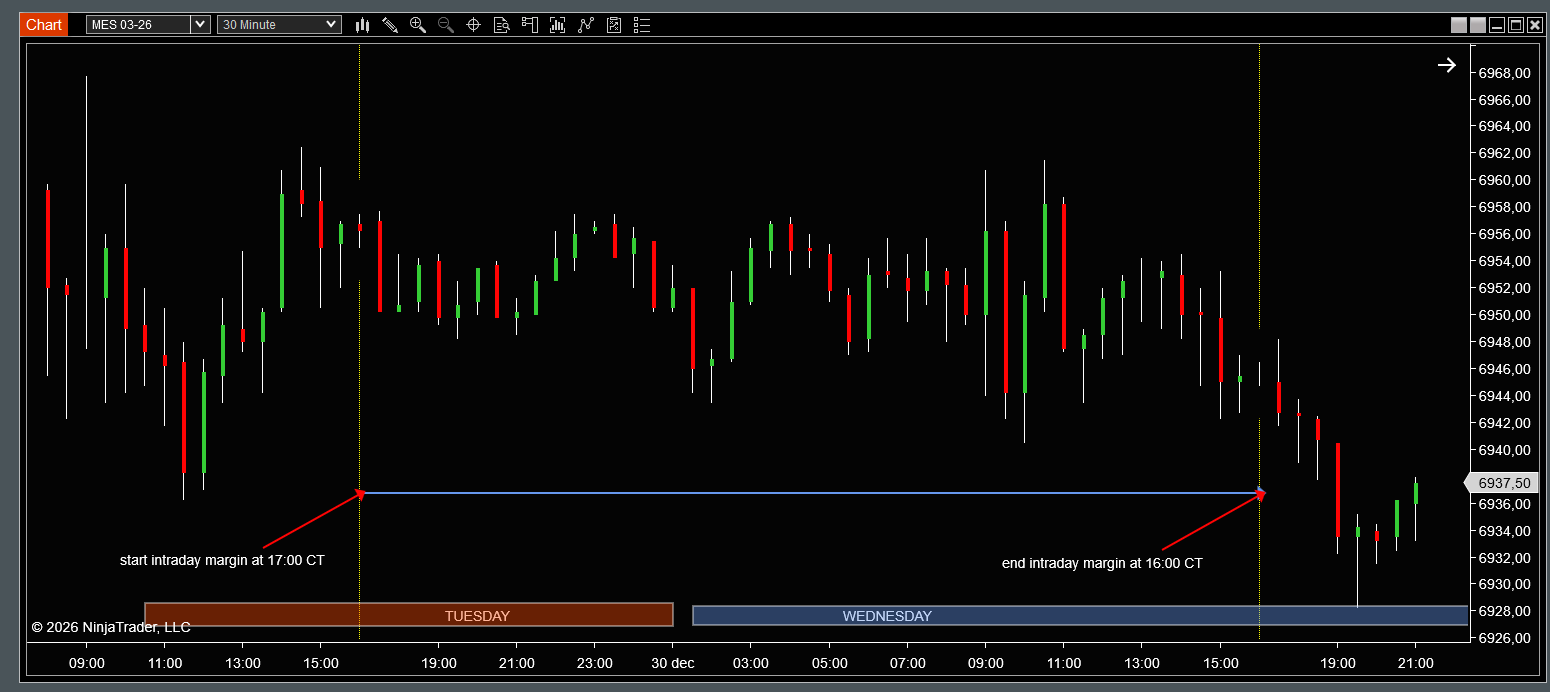Toggle the Chart Trader panel icon
Image resolution: width=1550 pixels, height=692 pixels.
pyautogui.click(x=529, y=25)
